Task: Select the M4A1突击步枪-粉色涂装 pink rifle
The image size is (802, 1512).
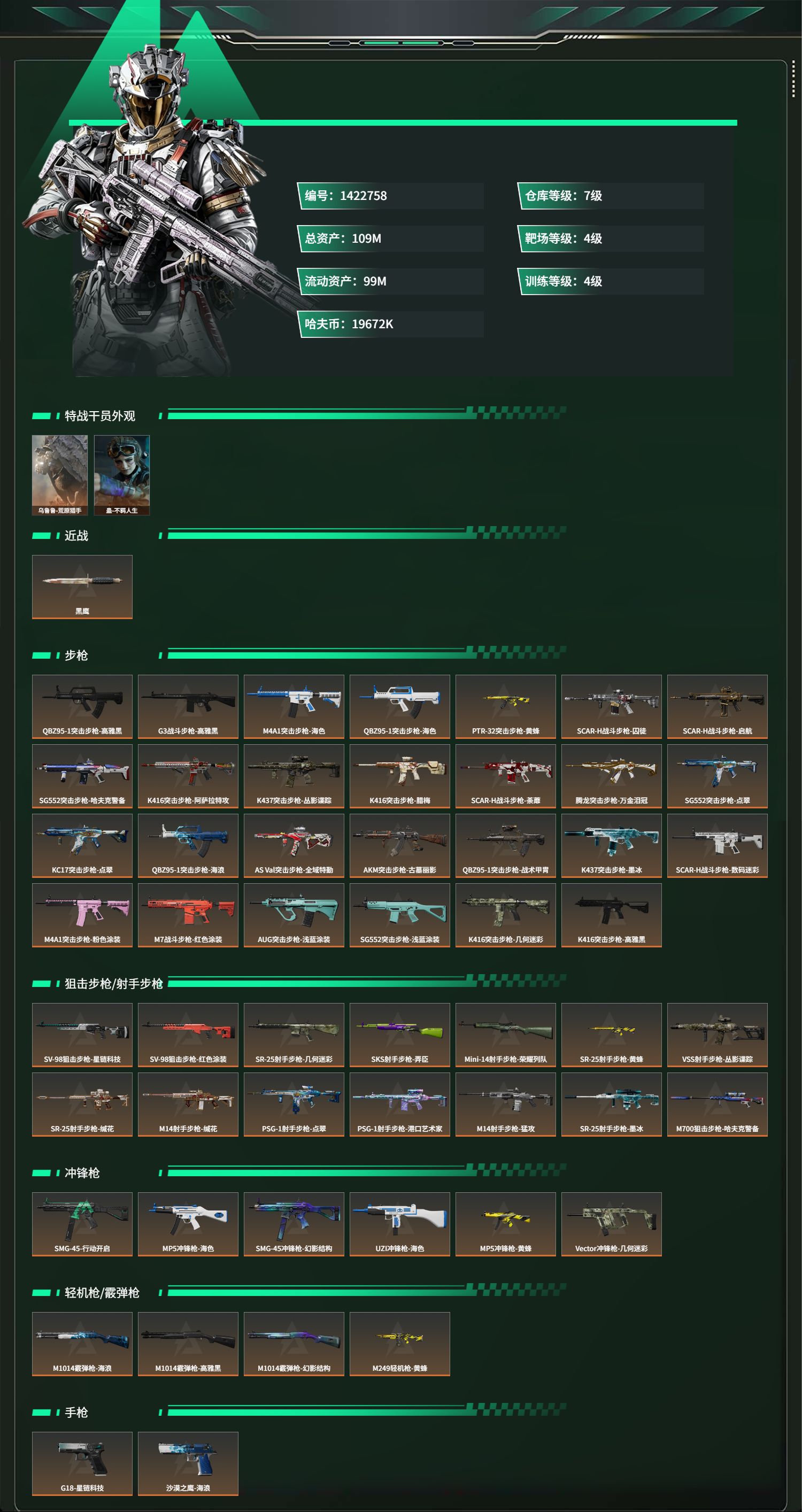Action: [x=82, y=914]
